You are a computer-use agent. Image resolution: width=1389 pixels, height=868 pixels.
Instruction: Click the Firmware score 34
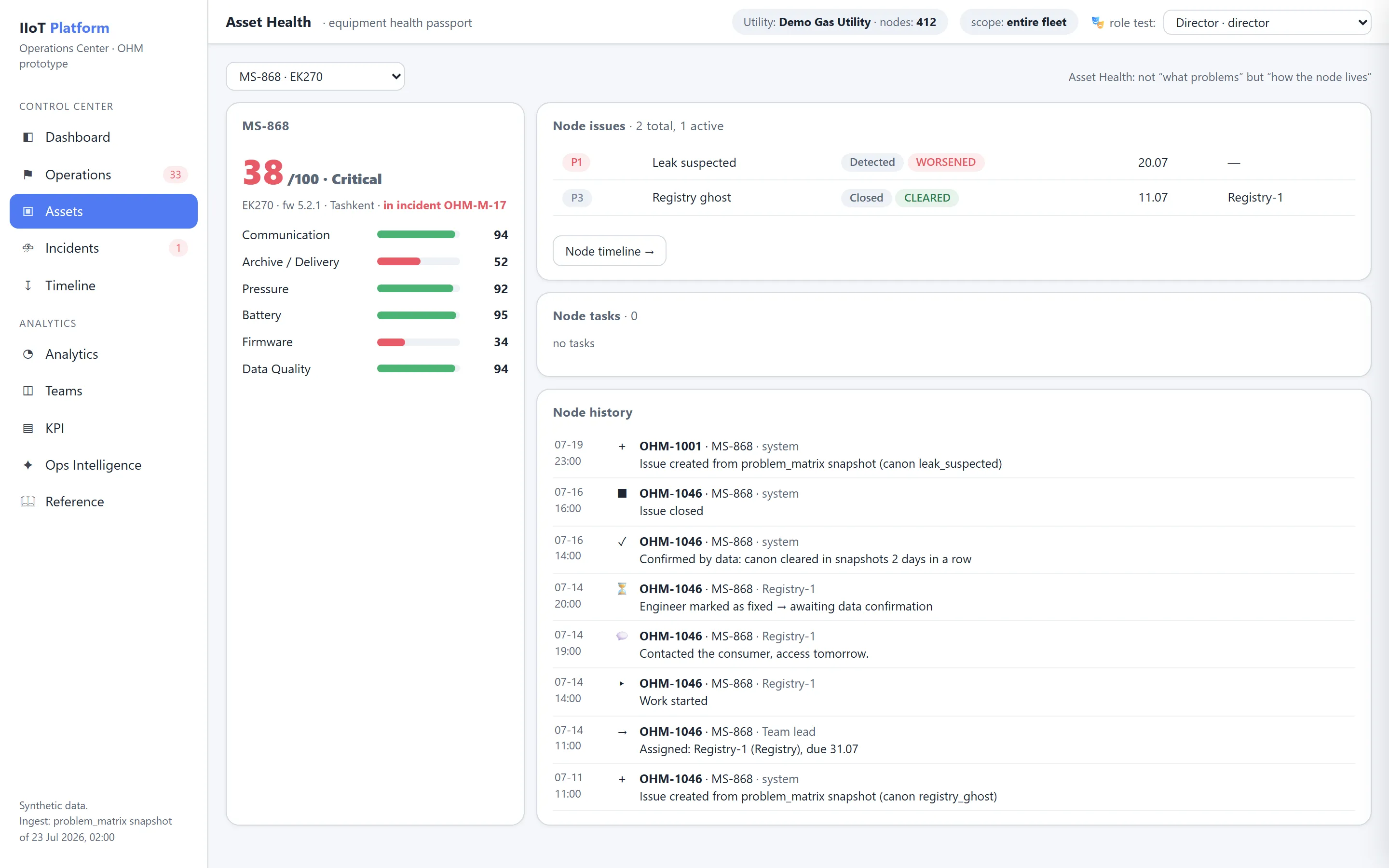(x=501, y=342)
